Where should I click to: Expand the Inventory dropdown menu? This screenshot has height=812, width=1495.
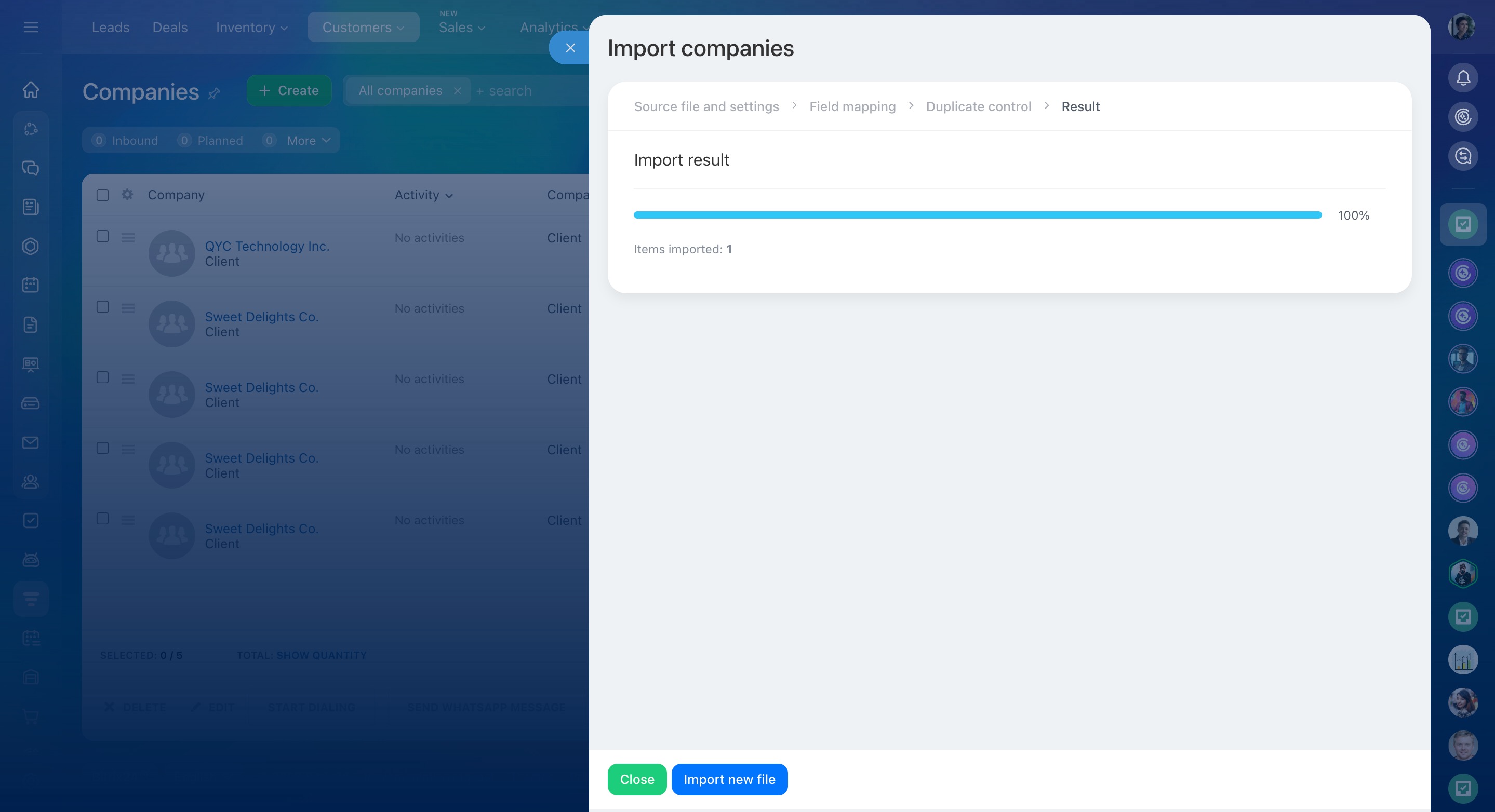click(x=251, y=28)
